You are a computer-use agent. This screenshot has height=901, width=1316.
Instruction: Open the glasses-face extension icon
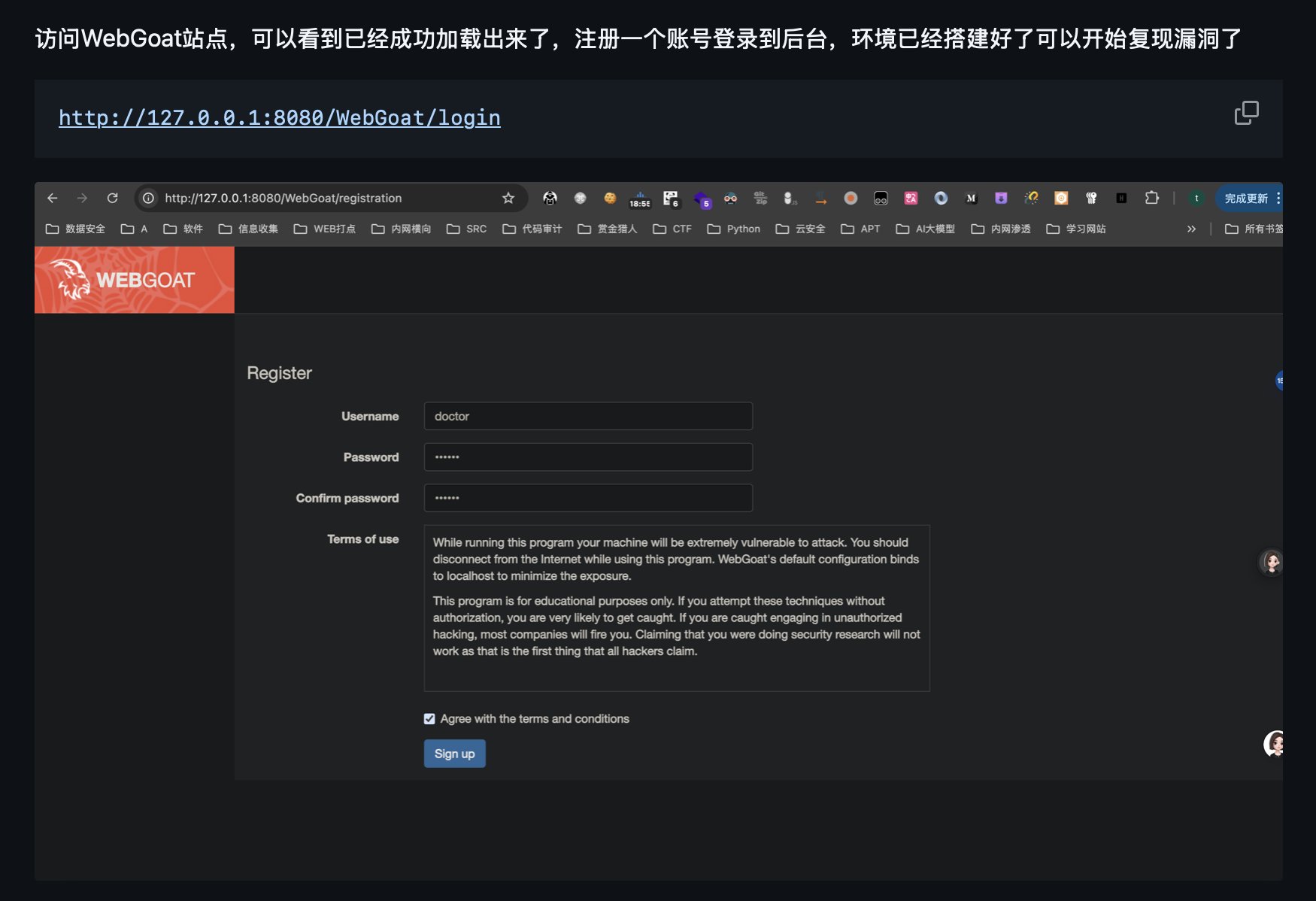click(730, 198)
